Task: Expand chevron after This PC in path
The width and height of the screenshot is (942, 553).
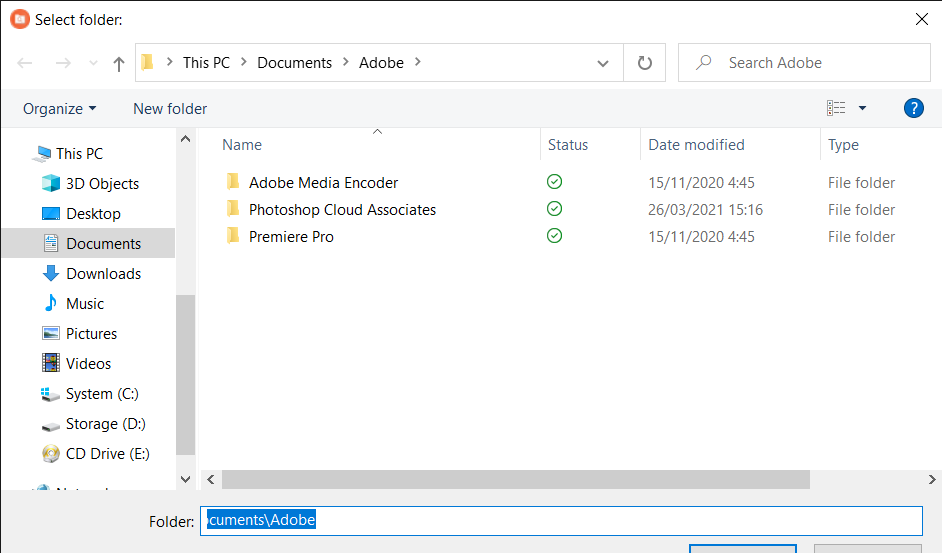Action: tap(244, 62)
